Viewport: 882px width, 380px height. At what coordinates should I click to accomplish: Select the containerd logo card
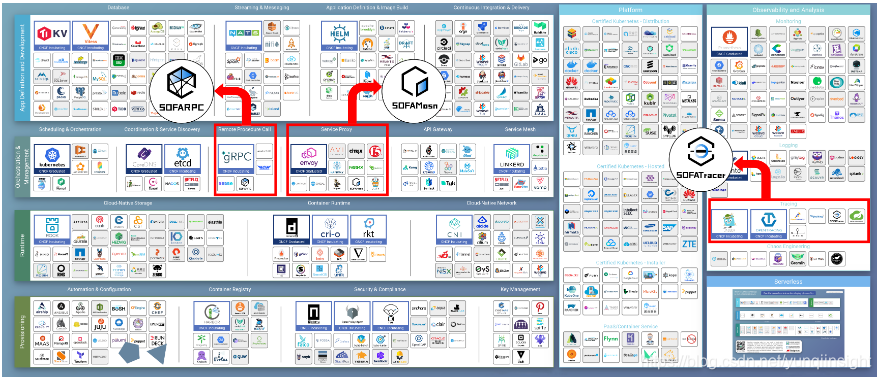click(x=291, y=231)
